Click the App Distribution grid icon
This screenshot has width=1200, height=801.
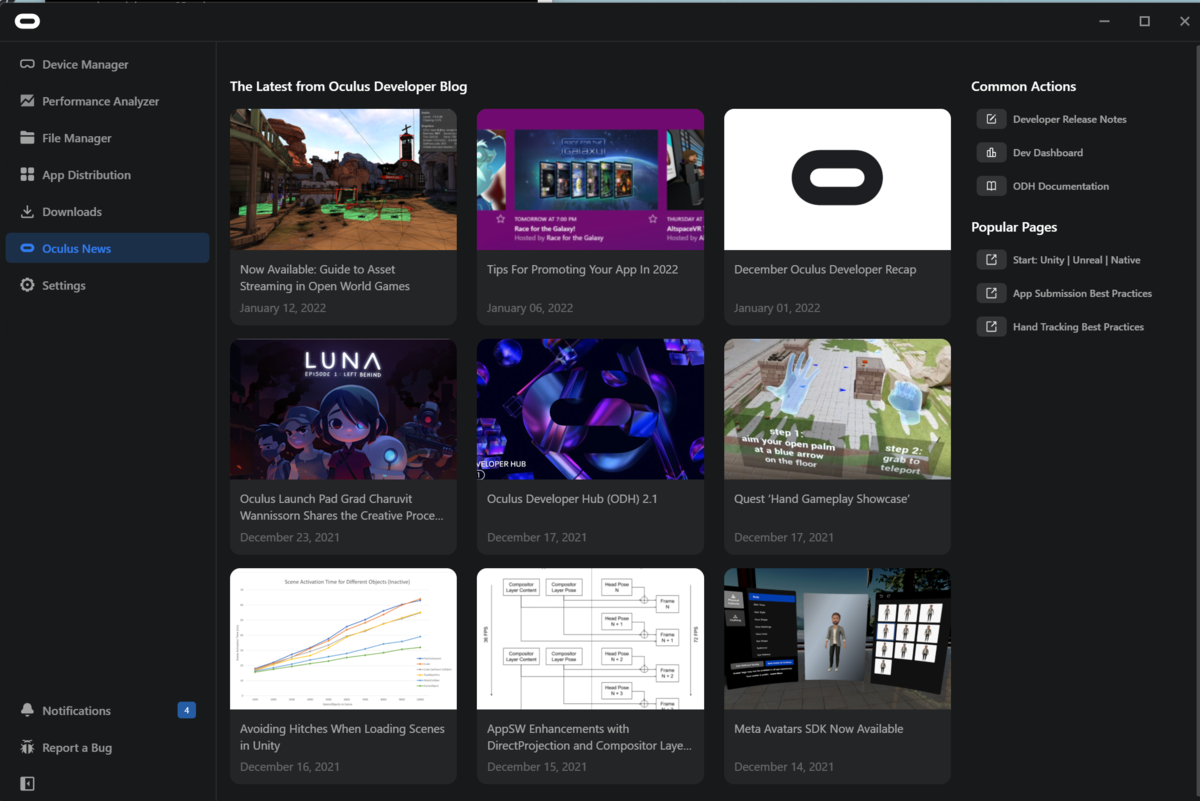click(x=27, y=175)
